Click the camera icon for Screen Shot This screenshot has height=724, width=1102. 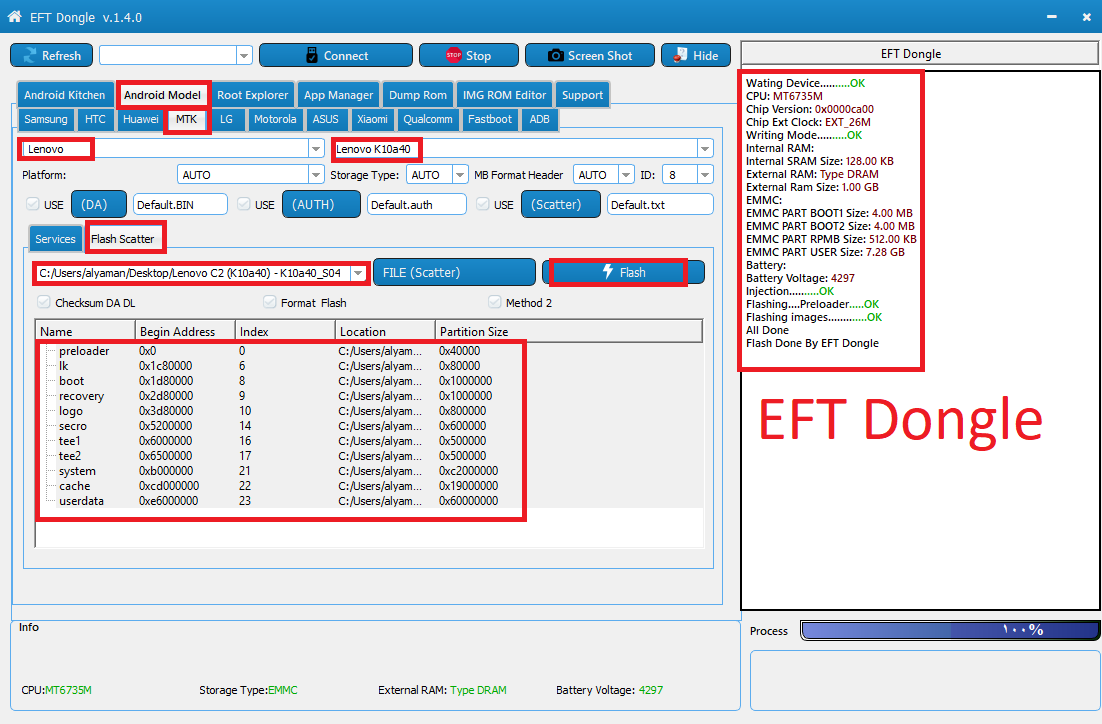[556, 56]
